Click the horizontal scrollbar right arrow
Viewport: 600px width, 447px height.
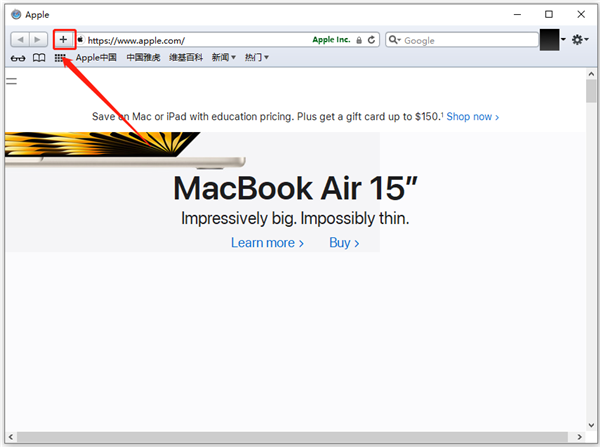tap(579, 437)
